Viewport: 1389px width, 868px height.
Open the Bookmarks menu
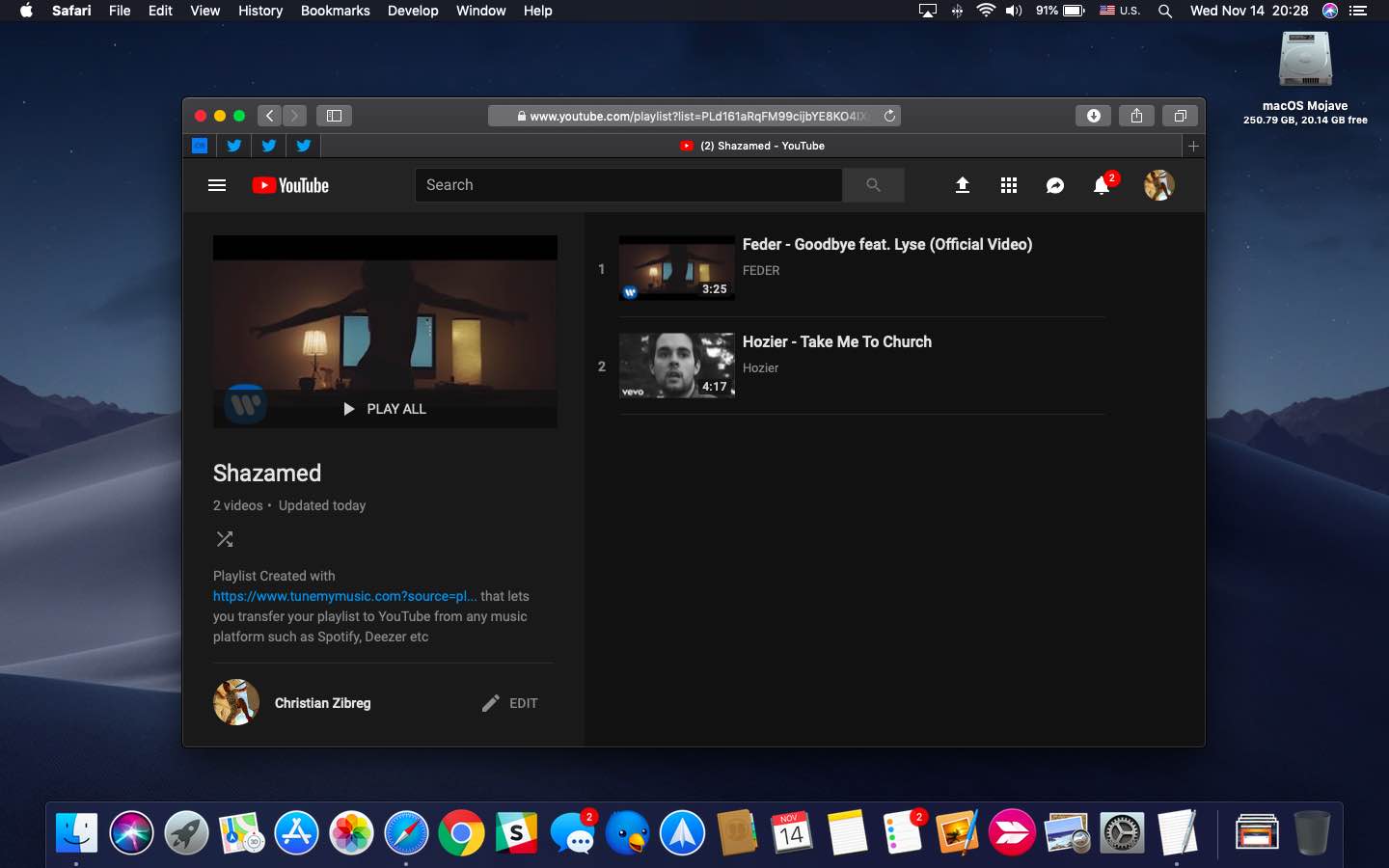pyautogui.click(x=335, y=11)
